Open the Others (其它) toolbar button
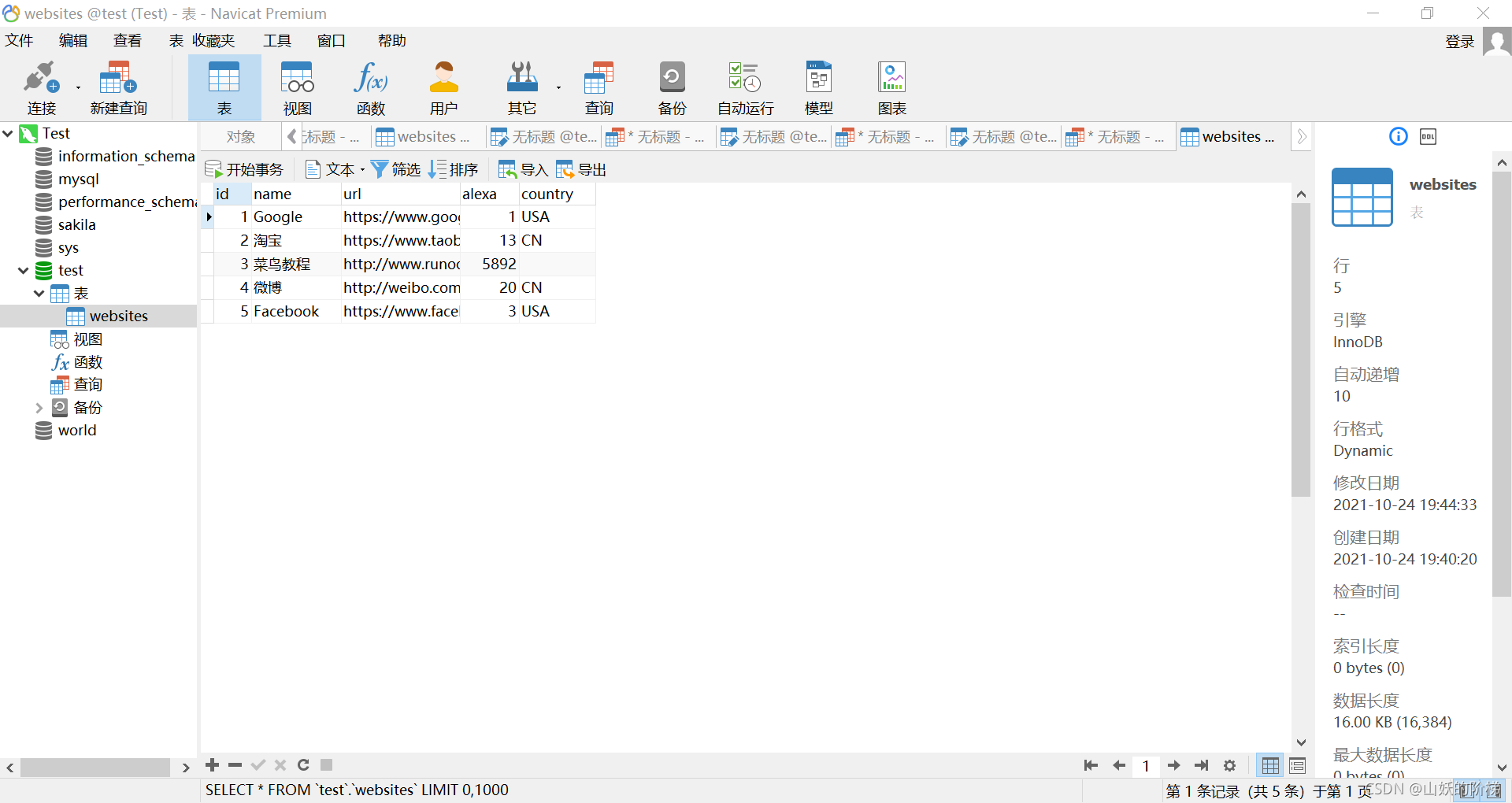 [x=521, y=87]
